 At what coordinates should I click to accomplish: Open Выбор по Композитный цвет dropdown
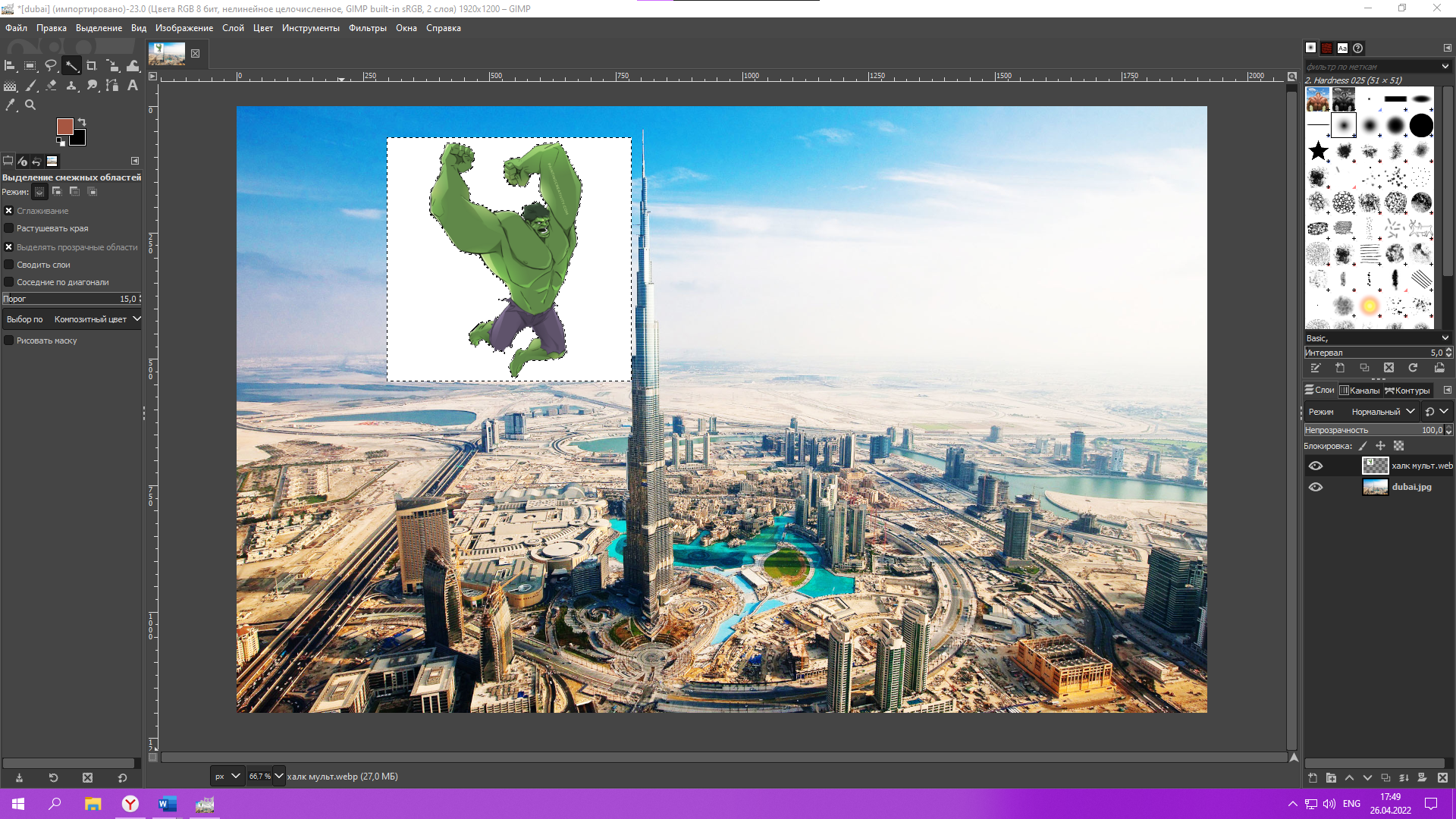click(x=72, y=319)
